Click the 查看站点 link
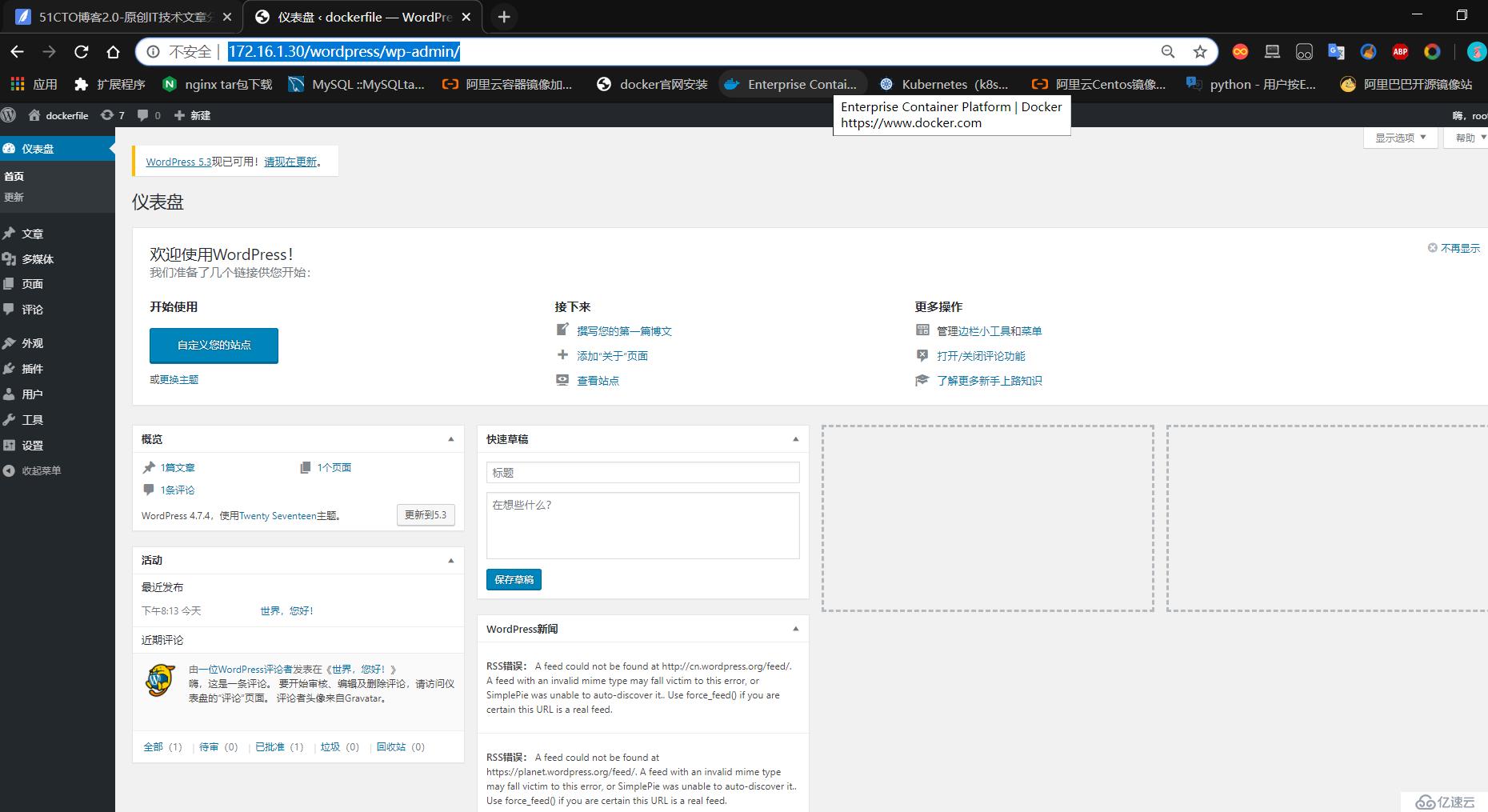The height and width of the screenshot is (812, 1488). [598, 381]
